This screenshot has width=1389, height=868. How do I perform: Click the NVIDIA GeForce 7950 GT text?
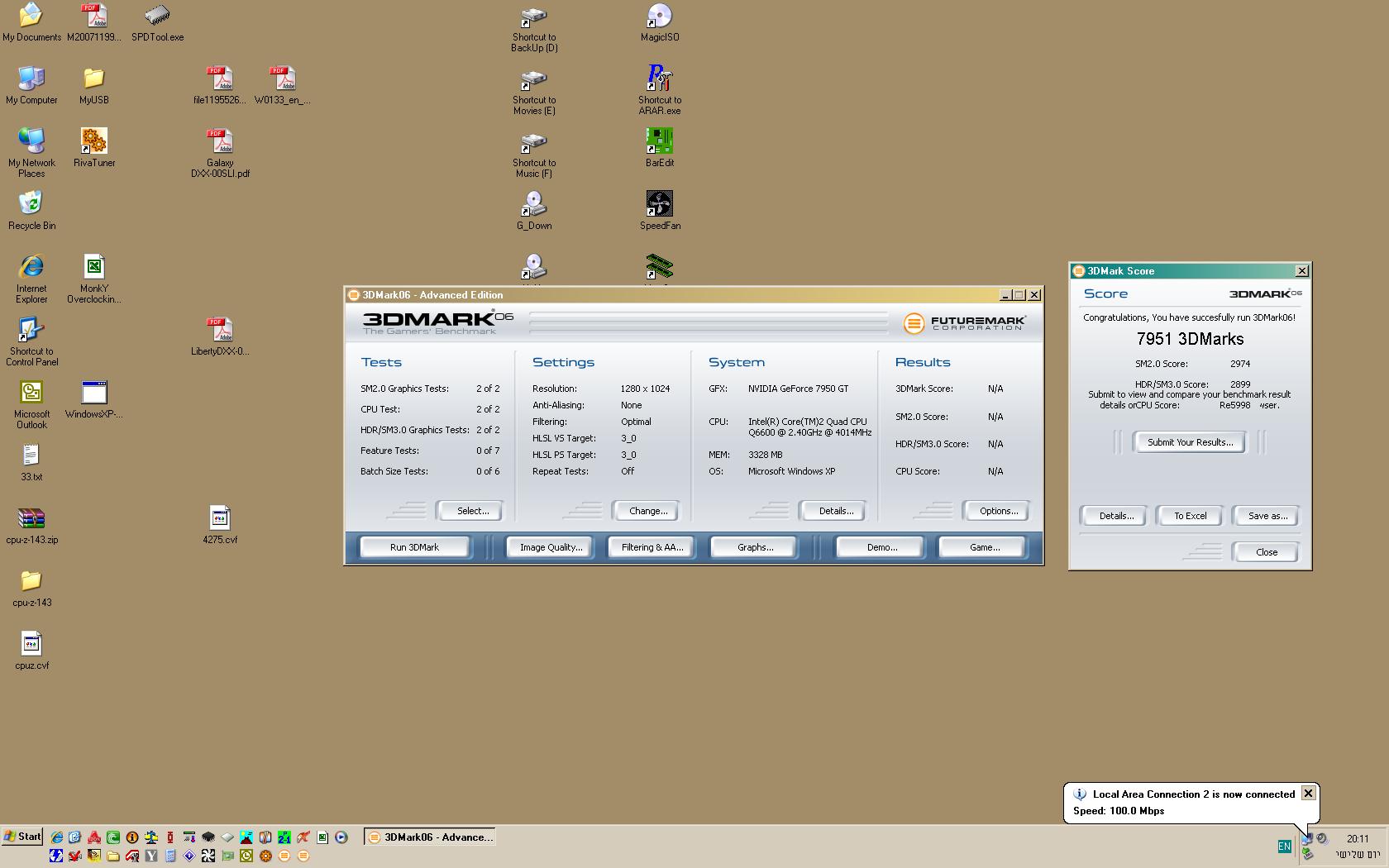click(x=798, y=389)
